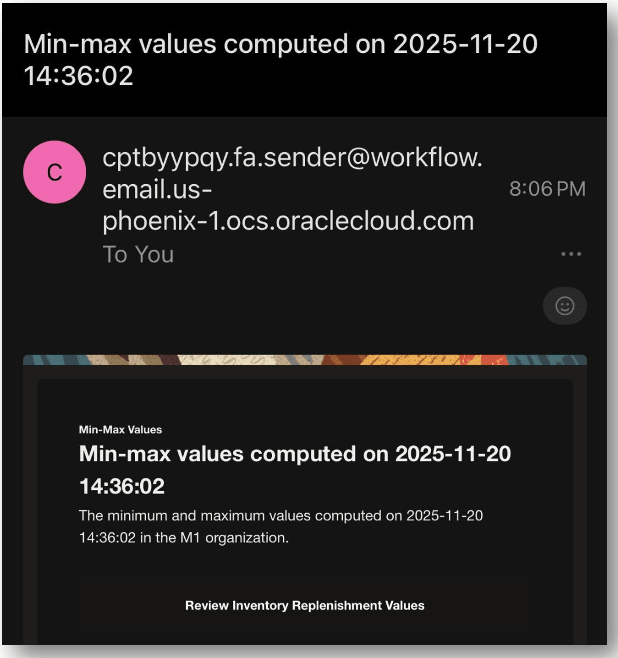Click "14:36:02" in the top subject header
The width and height of the screenshot is (618, 658).
click(78, 76)
